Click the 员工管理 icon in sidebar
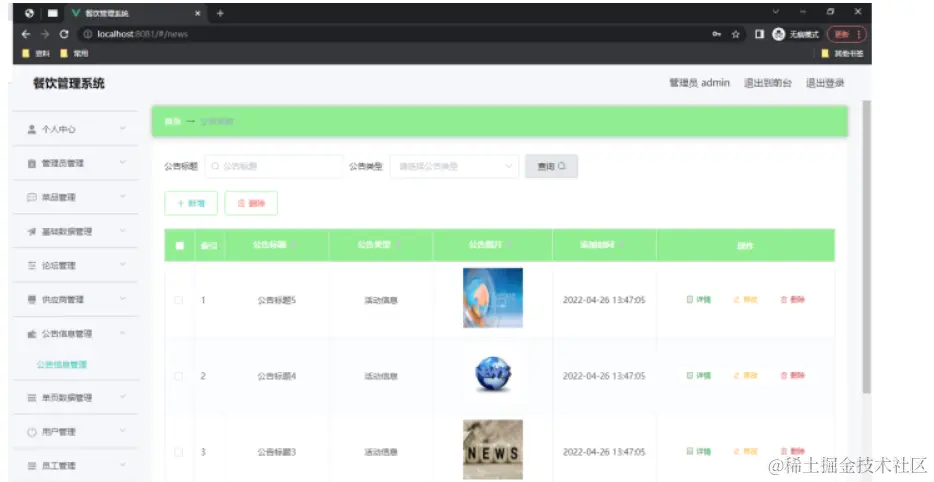 click(32, 466)
